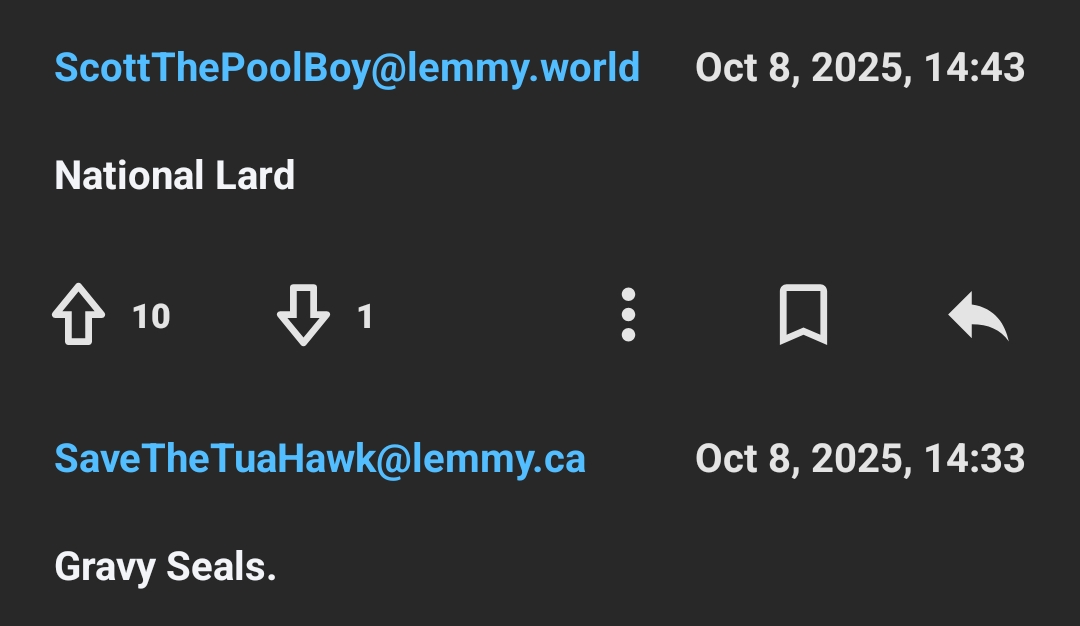This screenshot has height=626, width=1080.
Task: Bookmark the National Lard comment
Action: pos(803,316)
